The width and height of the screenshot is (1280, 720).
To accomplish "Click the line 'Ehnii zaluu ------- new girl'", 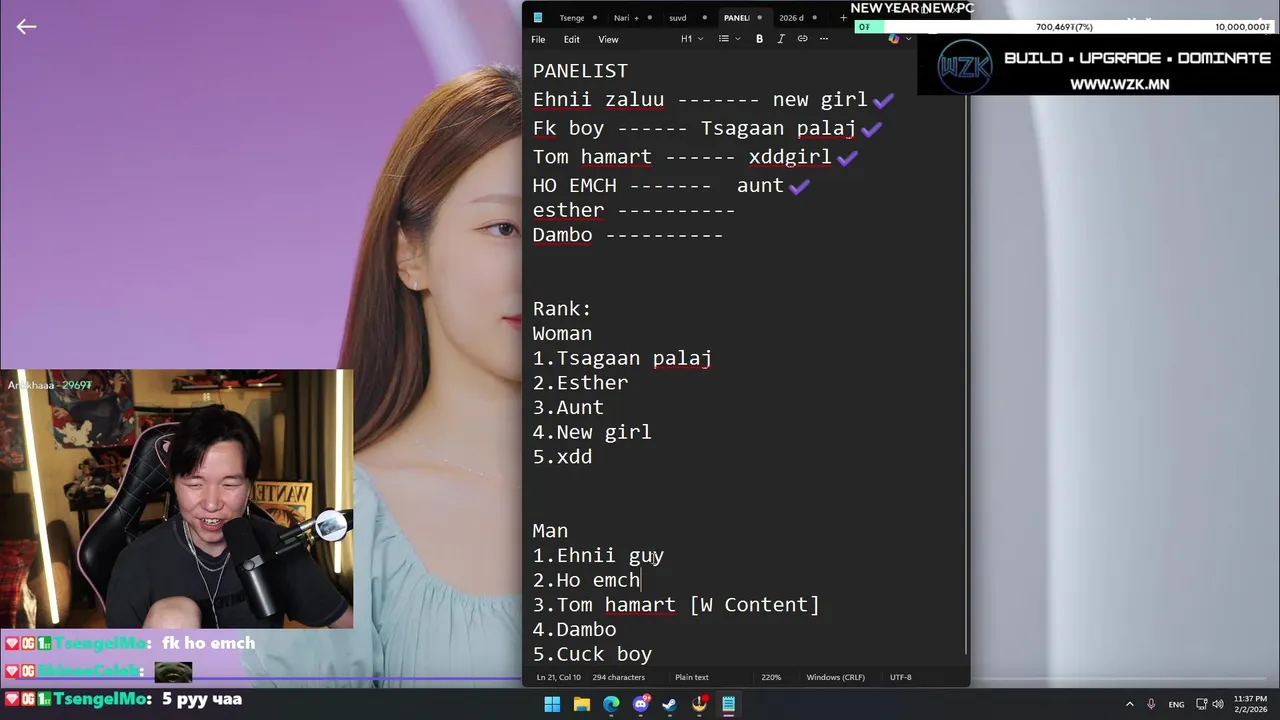I will pos(700,100).
